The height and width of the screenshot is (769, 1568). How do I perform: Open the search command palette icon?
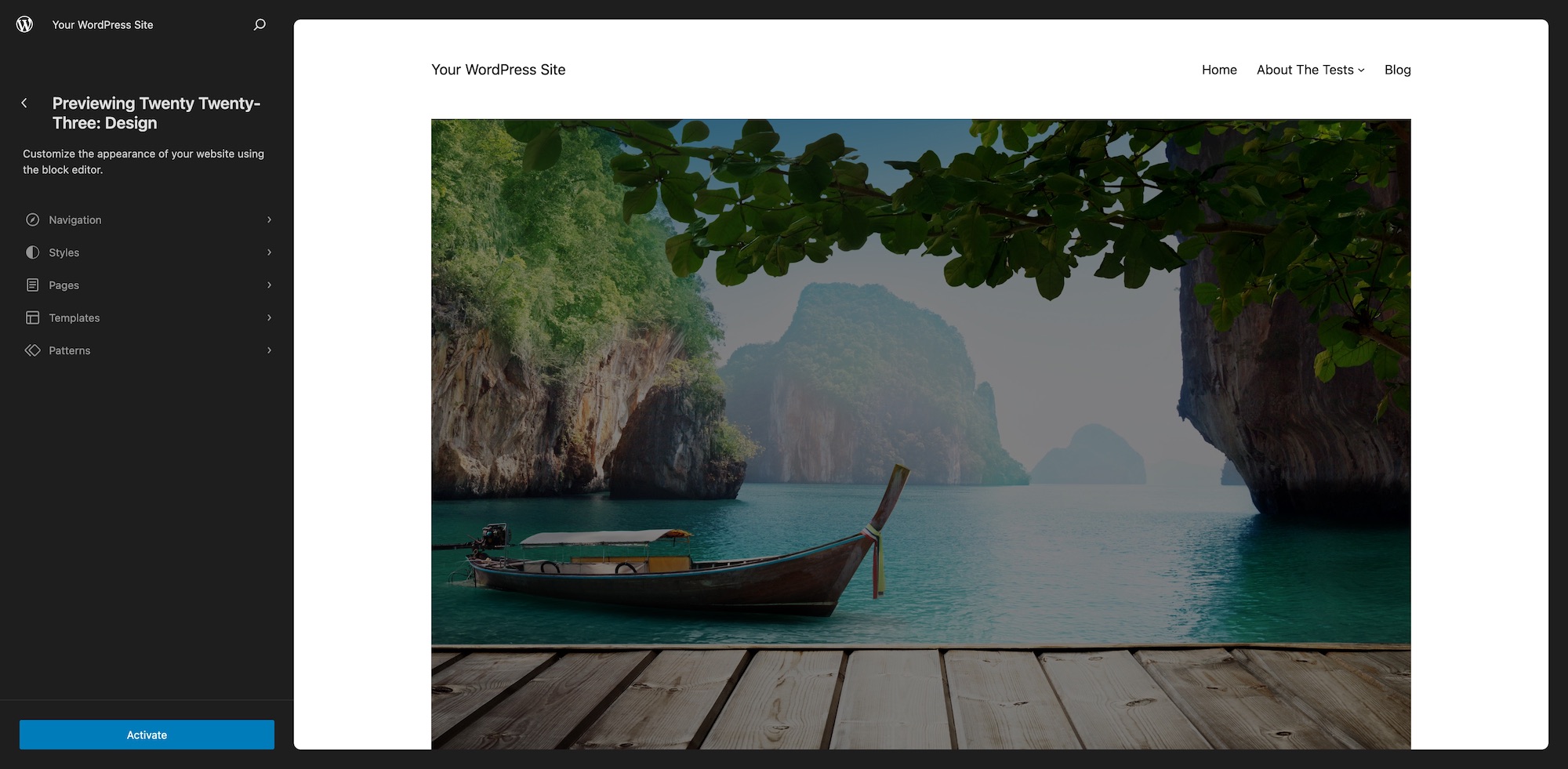260,24
